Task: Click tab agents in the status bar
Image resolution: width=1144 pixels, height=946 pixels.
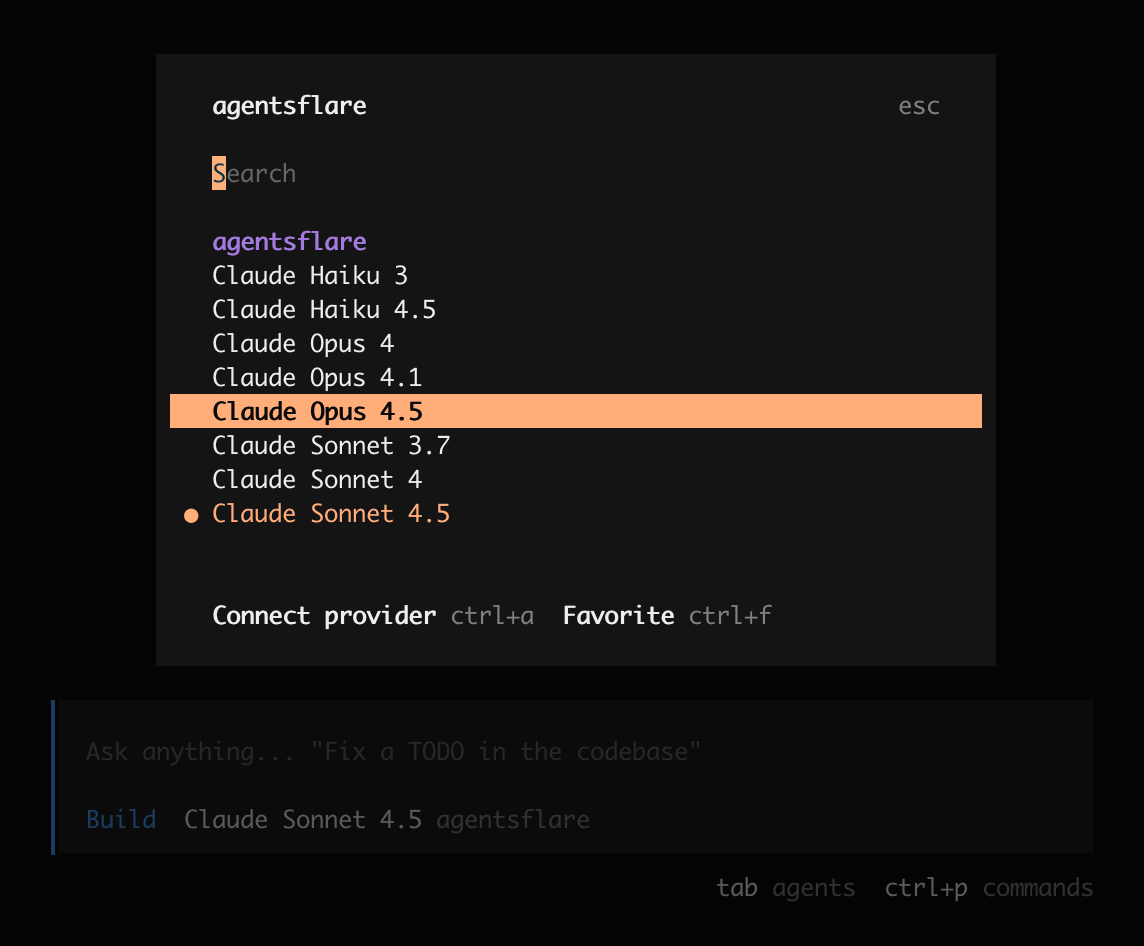Action: click(x=786, y=887)
